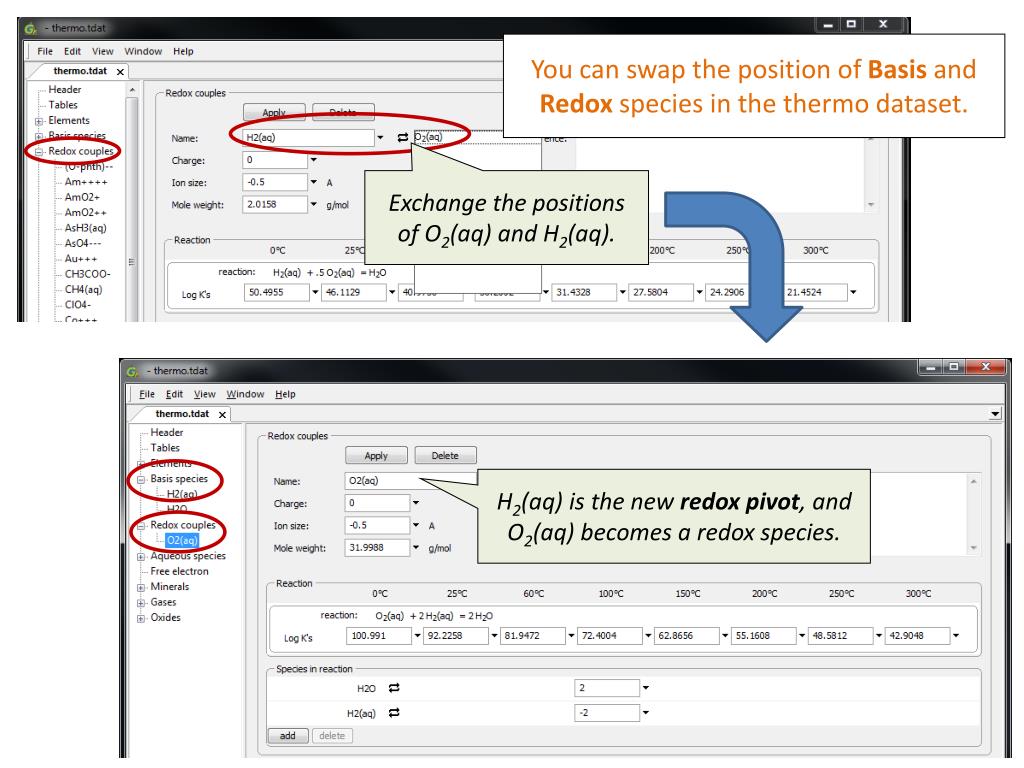
Task: Select Header in top window tree
Action: pos(65,89)
